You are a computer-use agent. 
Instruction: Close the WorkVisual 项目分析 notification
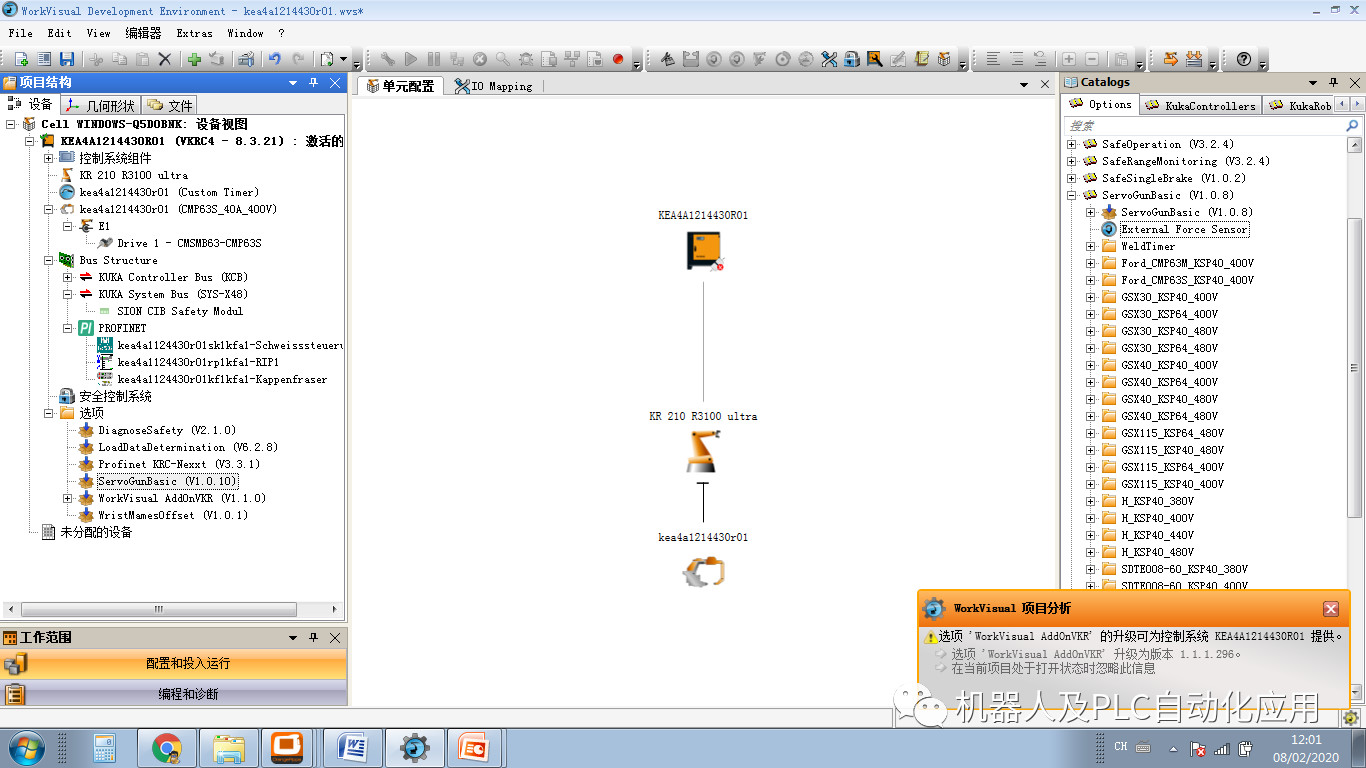[1330, 609]
